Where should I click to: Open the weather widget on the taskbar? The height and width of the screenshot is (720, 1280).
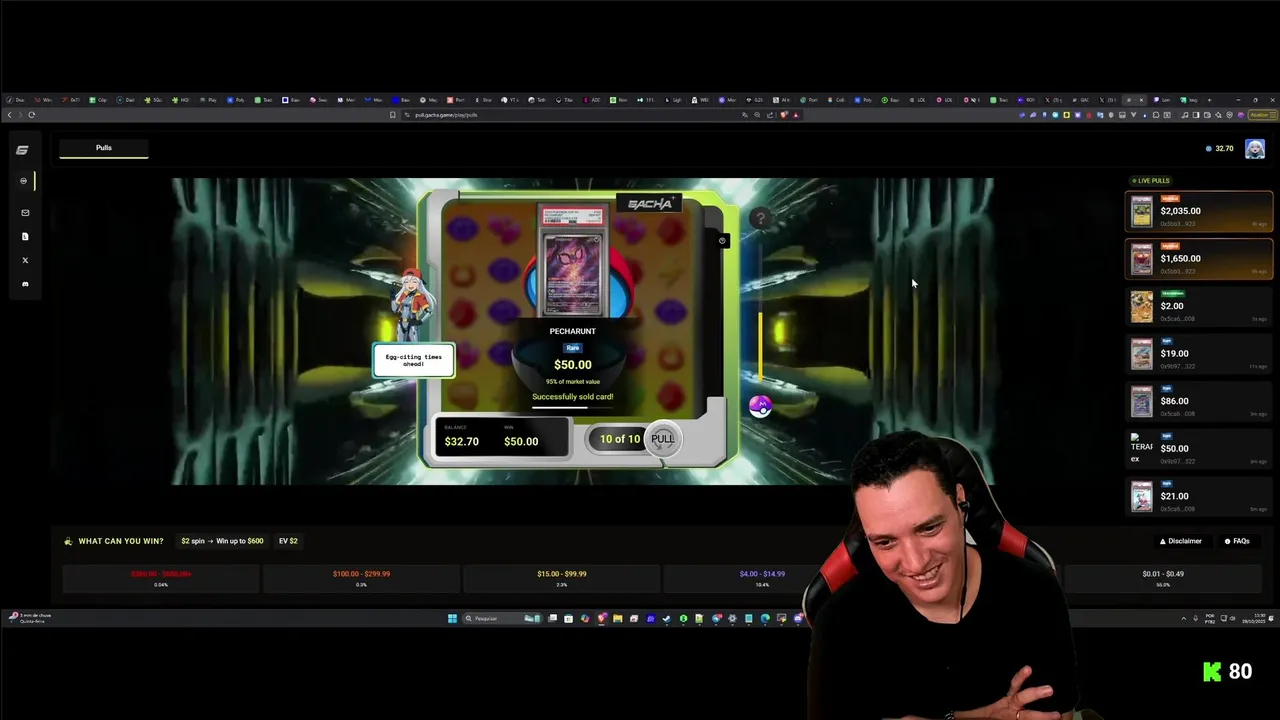pyautogui.click(x=28, y=618)
